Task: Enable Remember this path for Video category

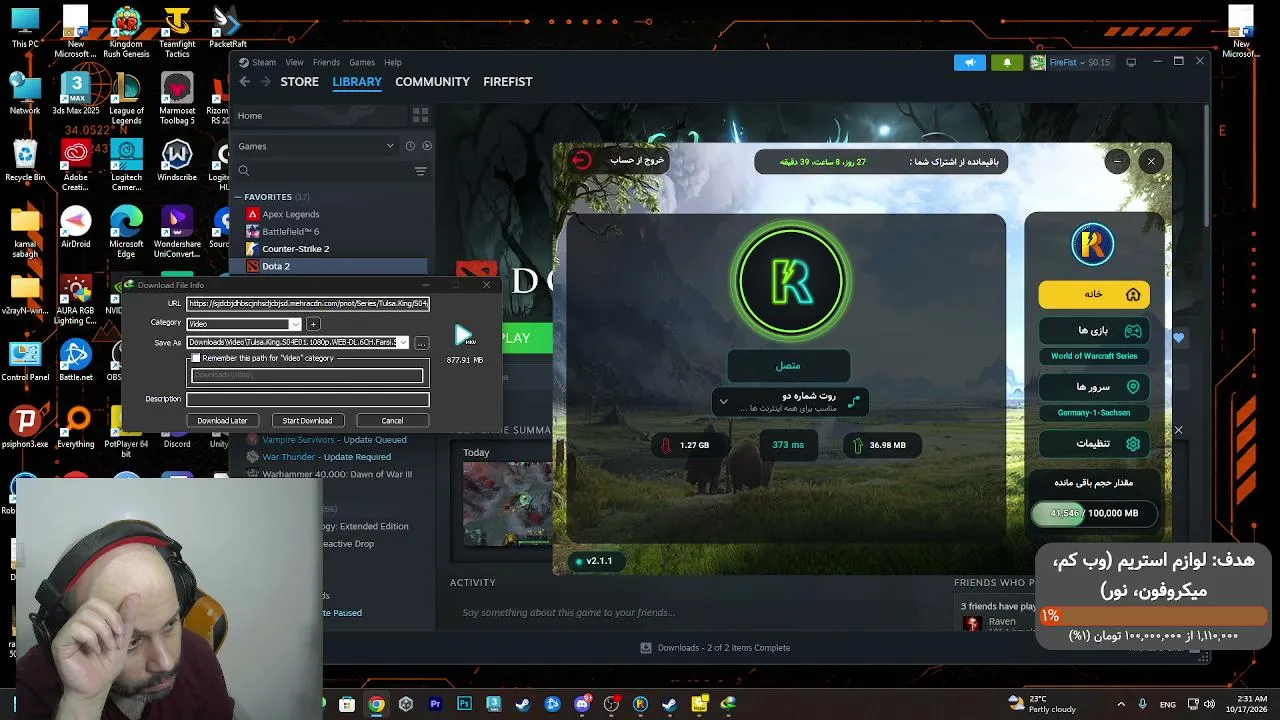Action: [196, 358]
